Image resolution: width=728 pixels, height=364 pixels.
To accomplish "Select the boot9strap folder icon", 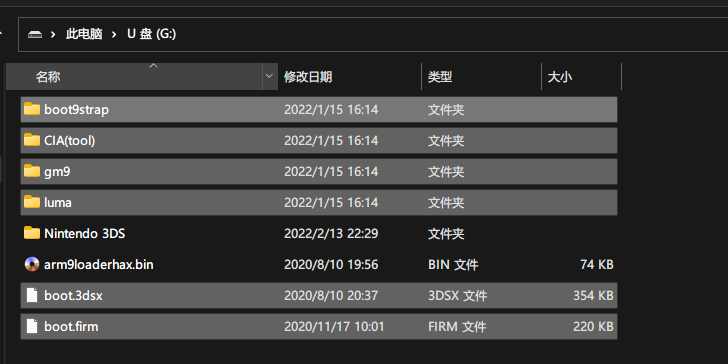I will click(32, 109).
